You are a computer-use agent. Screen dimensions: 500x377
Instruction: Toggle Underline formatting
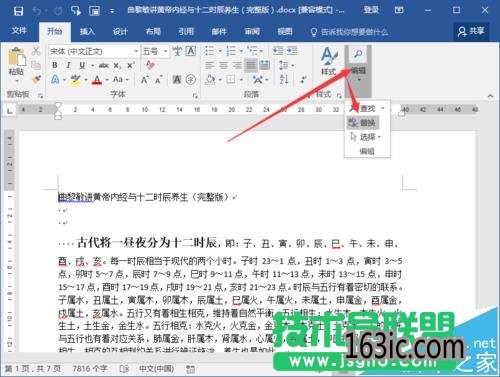pos(82,65)
